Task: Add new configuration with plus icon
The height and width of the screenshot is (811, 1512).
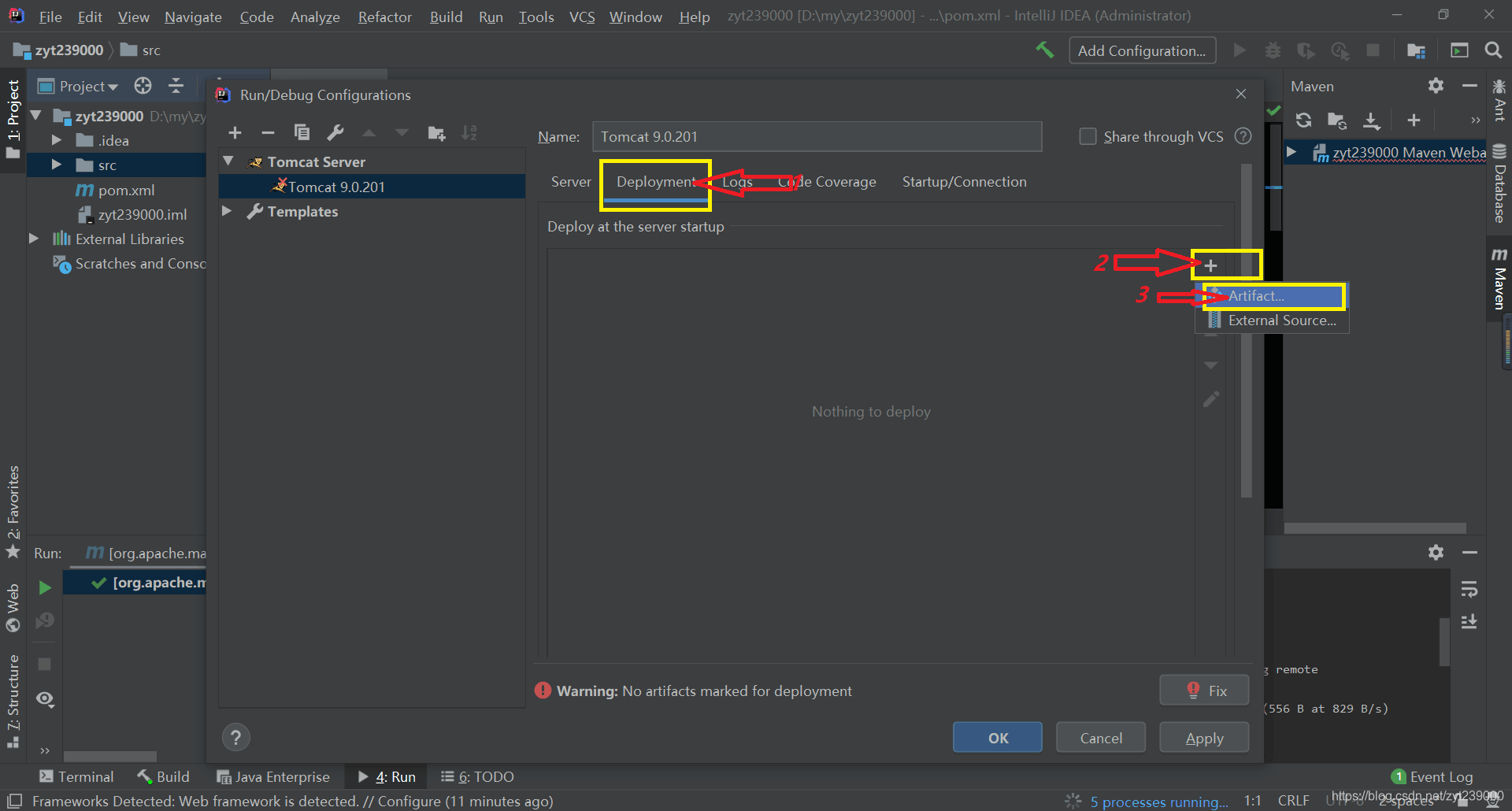Action: 235,132
